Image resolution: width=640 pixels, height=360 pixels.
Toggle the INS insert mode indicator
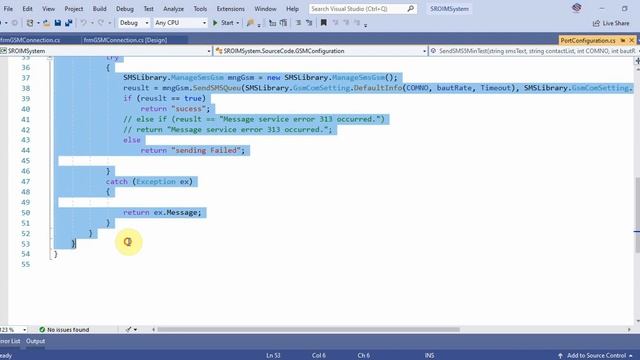(x=429, y=356)
